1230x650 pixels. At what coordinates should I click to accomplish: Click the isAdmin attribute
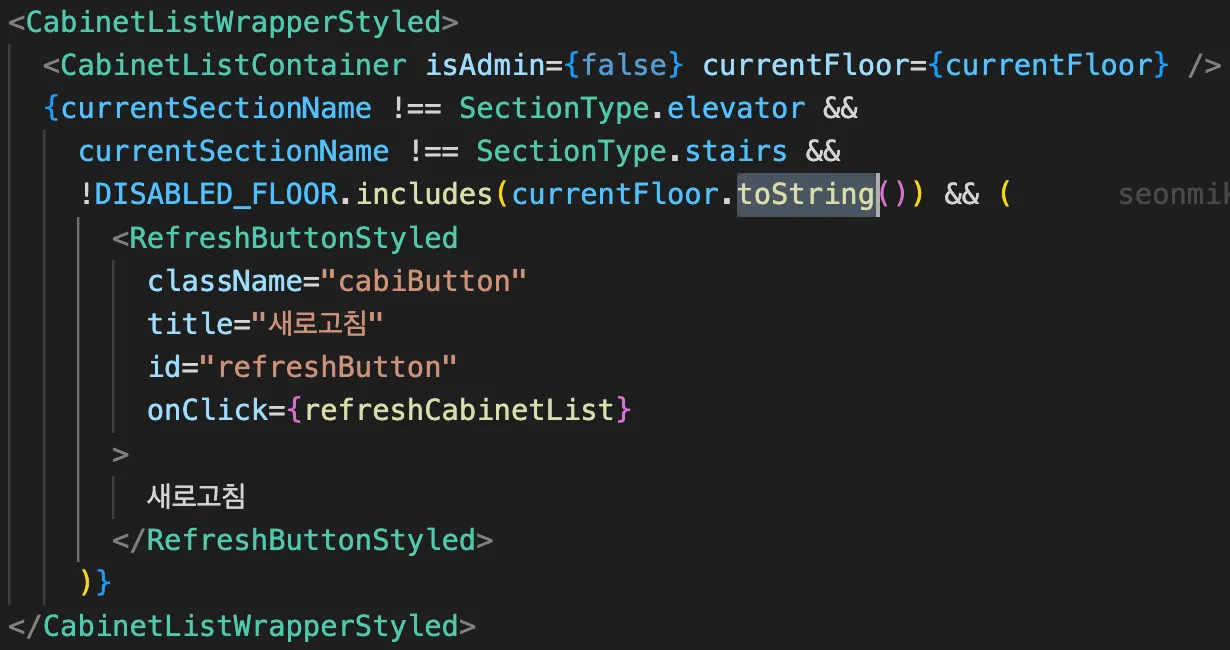click(486, 66)
